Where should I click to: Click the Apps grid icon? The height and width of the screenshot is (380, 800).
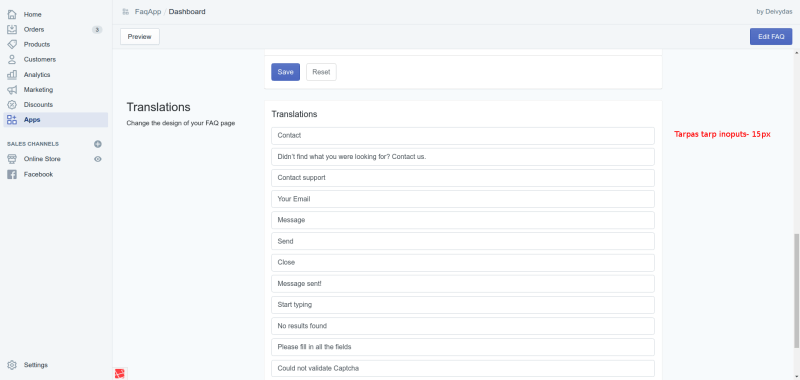[x=12, y=120]
